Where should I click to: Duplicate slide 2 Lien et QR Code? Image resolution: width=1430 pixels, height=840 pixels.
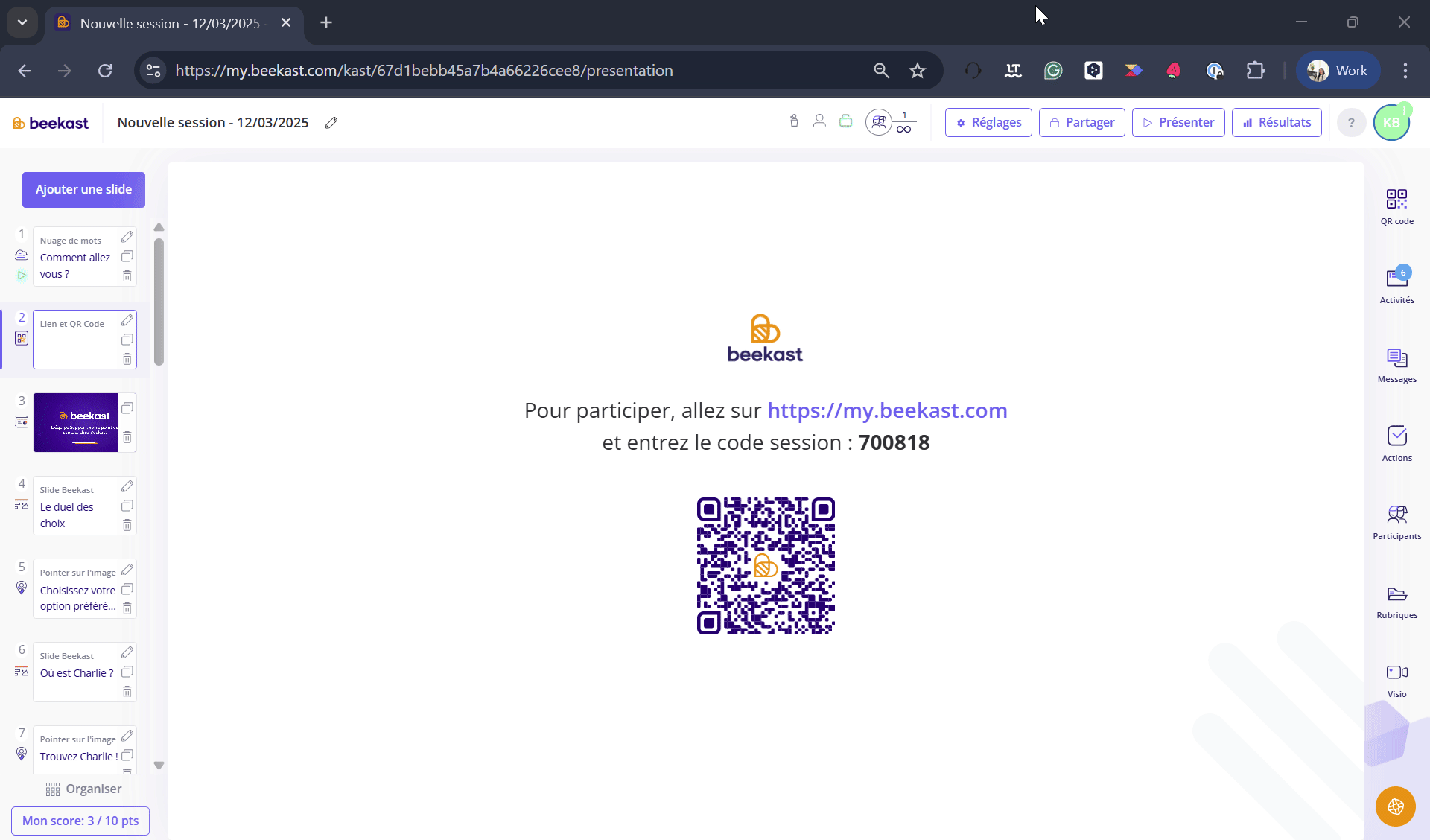(x=127, y=340)
